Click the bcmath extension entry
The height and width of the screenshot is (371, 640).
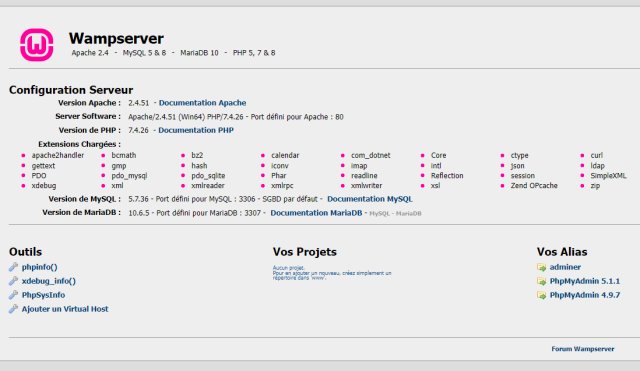click(x=124, y=156)
